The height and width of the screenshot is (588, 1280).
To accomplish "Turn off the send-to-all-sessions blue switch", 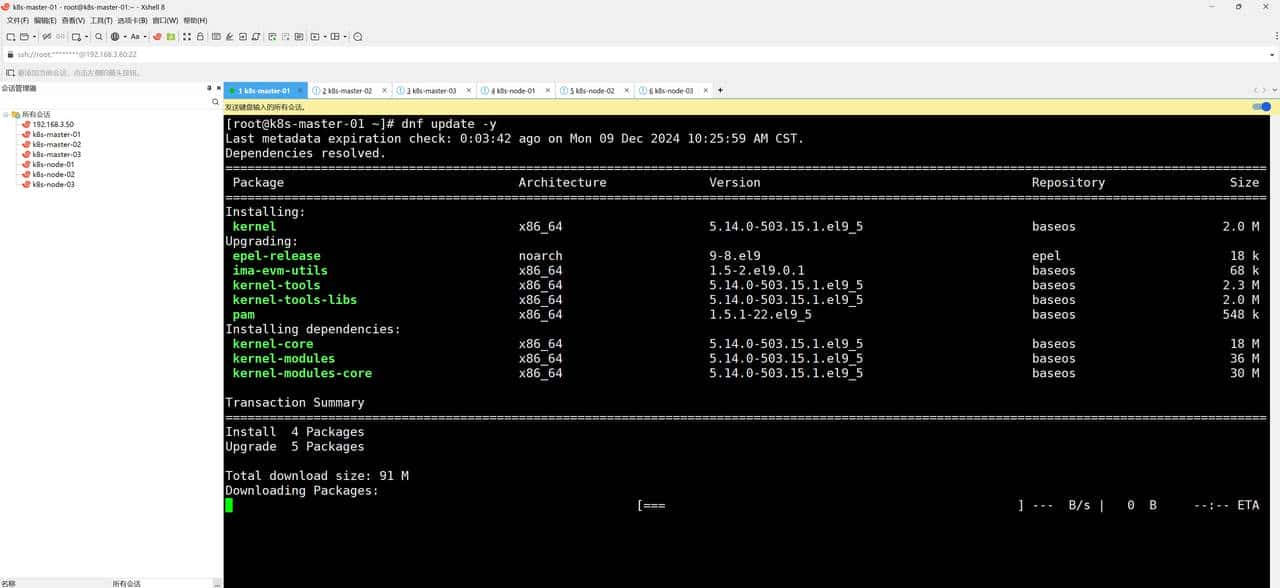I will click(x=1261, y=106).
